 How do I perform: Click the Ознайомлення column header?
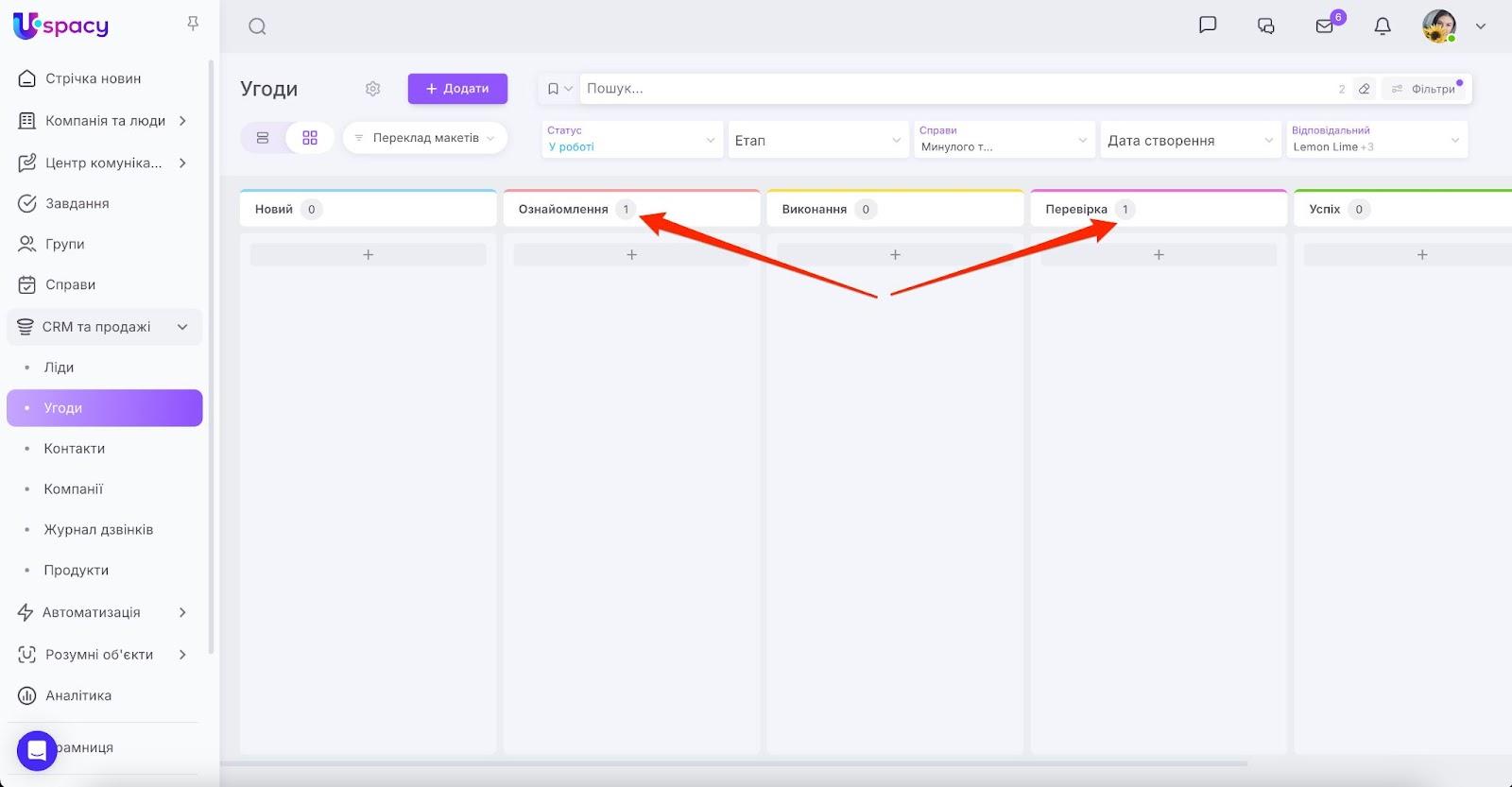pyautogui.click(x=631, y=209)
